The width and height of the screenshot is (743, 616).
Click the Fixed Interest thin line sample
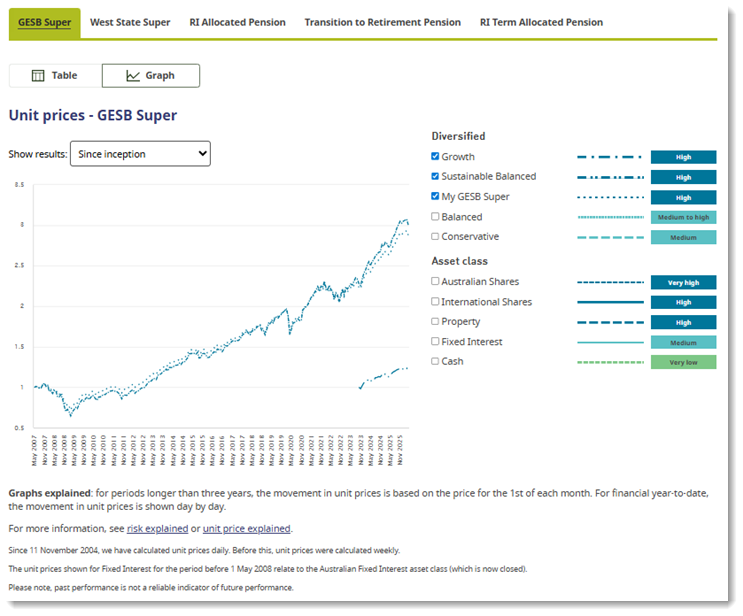click(x=610, y=342)
